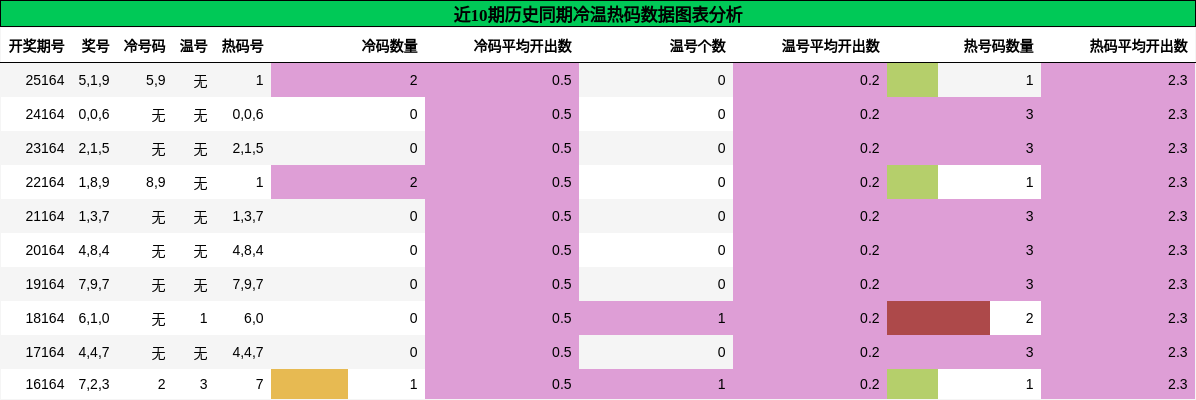Click the 温号个数 value 1 in row 18164
The height and width of the screenshot is (400, 1196).
722,318
